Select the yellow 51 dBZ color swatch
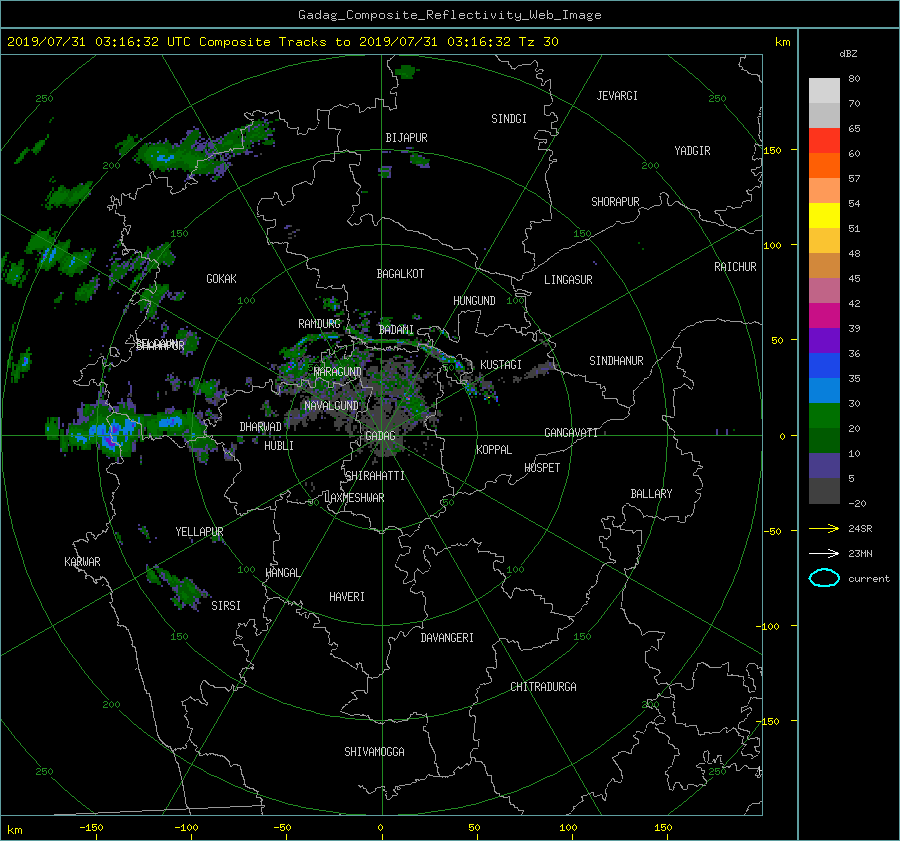The width and height of the screenshot is (900, 841). (x=824, y=215)
